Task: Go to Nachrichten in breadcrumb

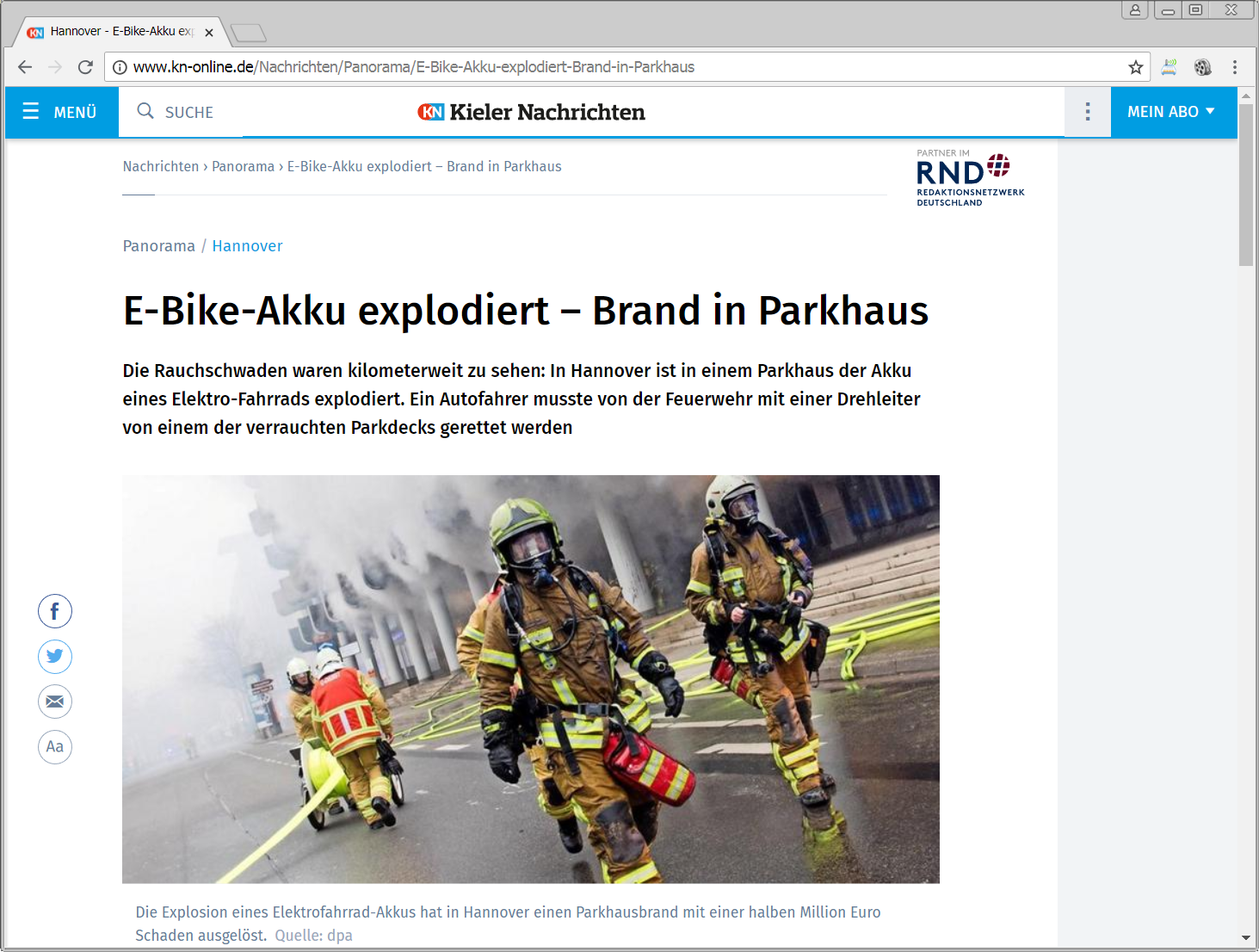Action: tap(161, 167)
